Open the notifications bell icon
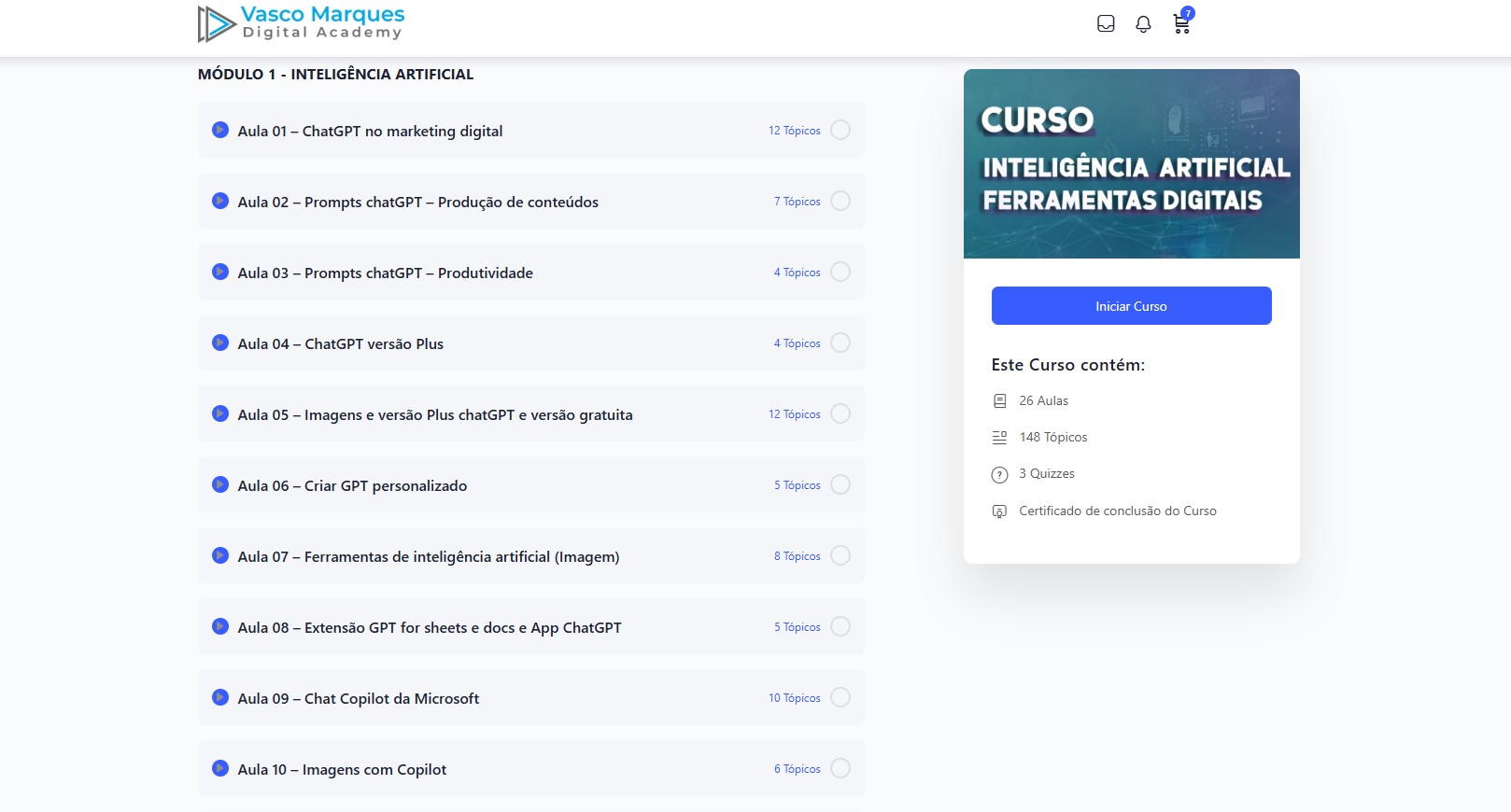Image resolution: width=1511 pixels, height=812 pixels. tap(1143, 24)
